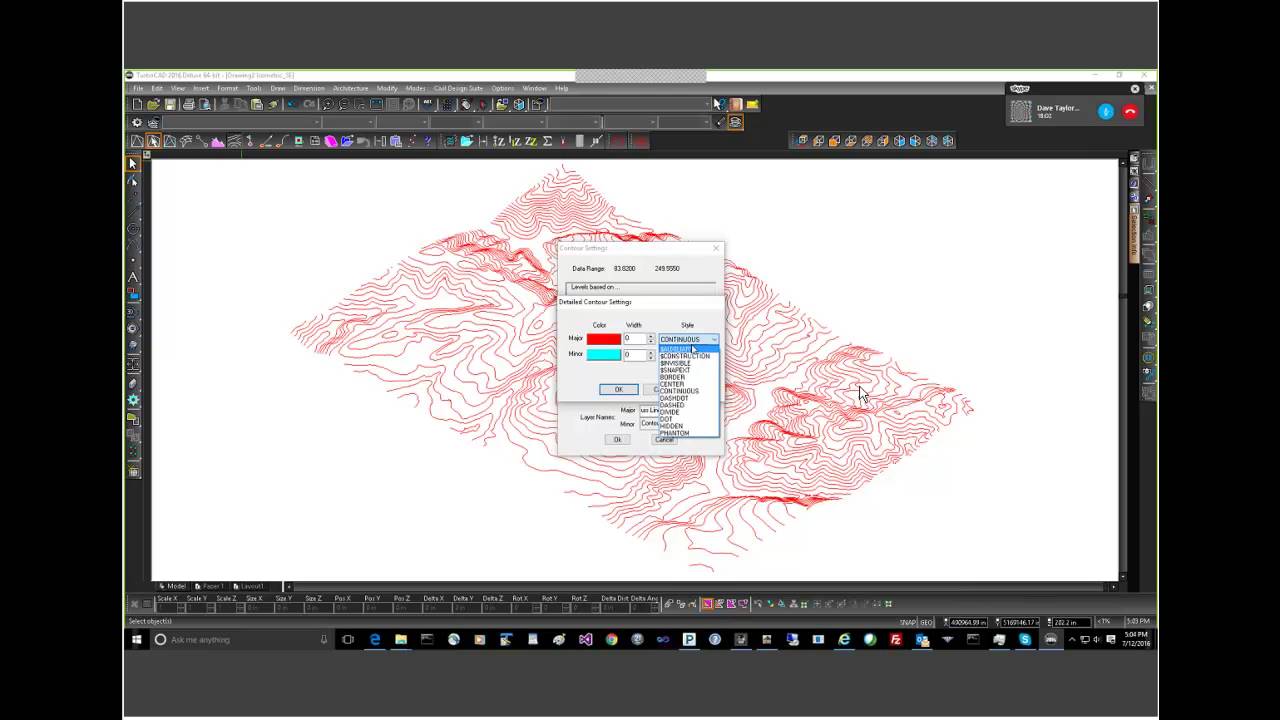The image size is (1280, 720).
Task: Click the Open file folder icon
Action: tap(153, 104)
